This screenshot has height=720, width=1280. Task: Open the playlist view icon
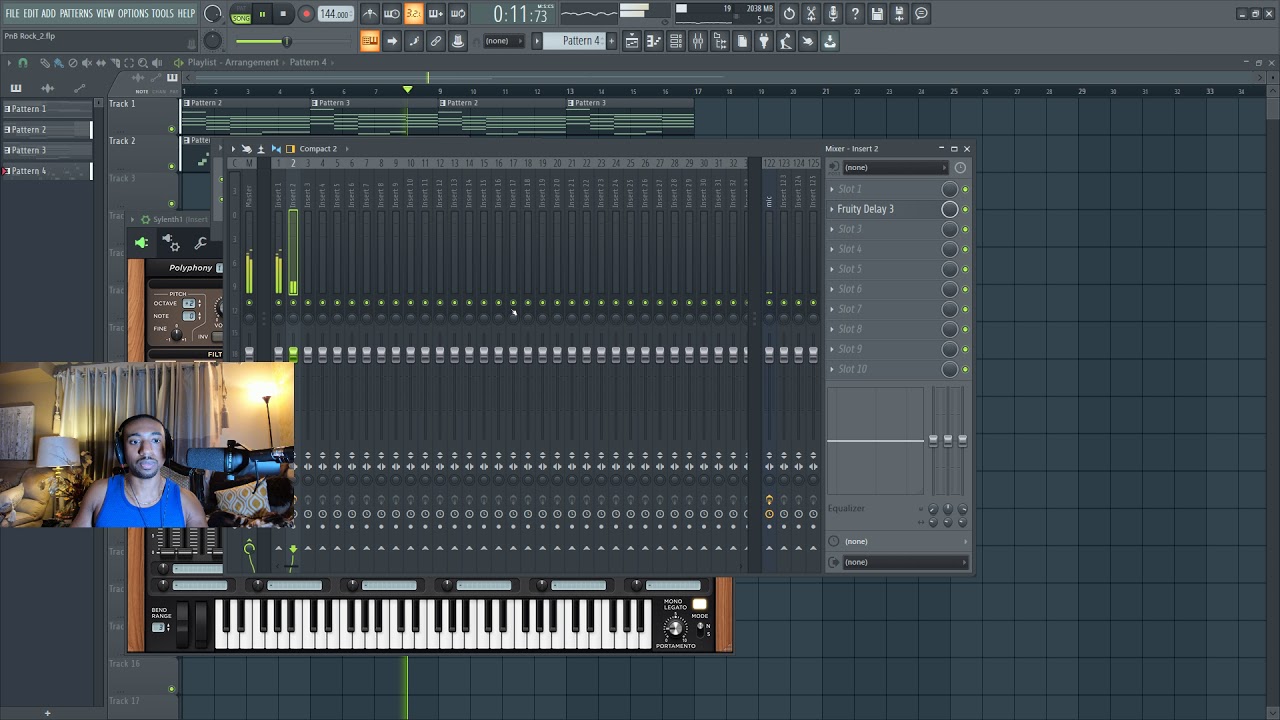tap(632, 41)
